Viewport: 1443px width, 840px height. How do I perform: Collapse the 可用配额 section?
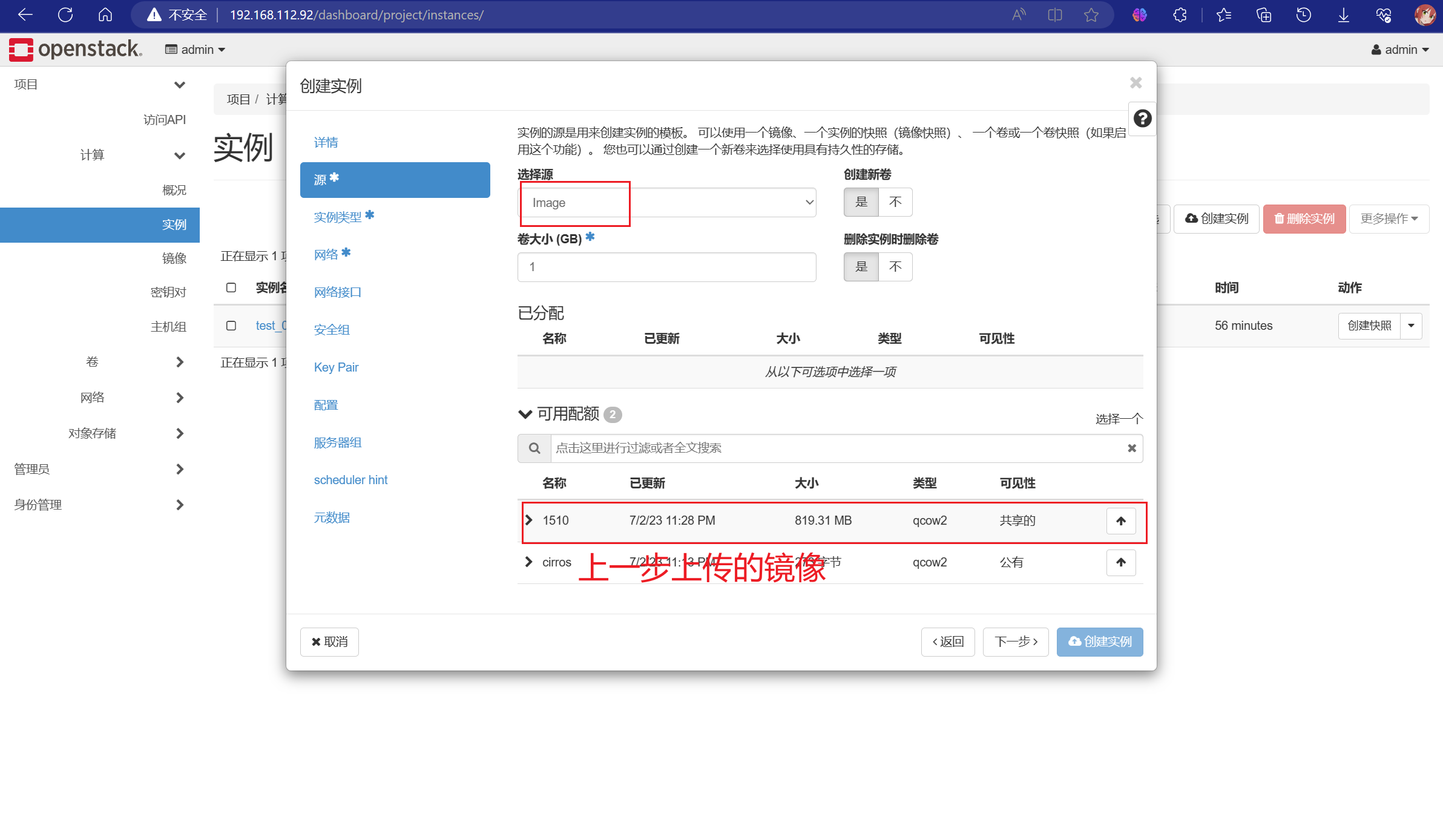524,415
